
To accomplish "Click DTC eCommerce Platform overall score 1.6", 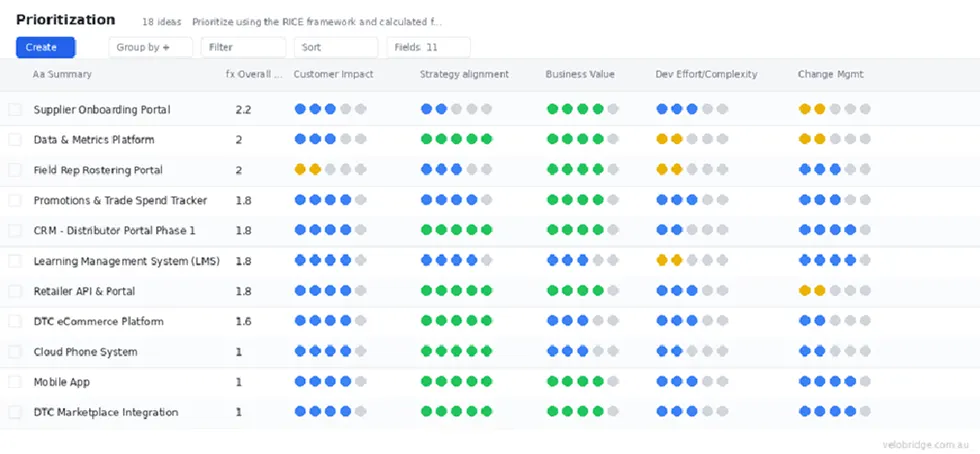I will [x=243, y=321].
